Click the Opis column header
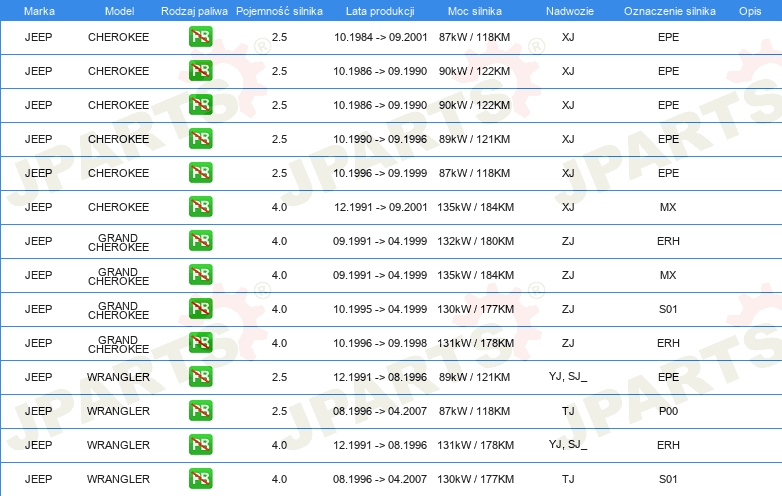This screenshot has height=496, width=782. point(750,11)
